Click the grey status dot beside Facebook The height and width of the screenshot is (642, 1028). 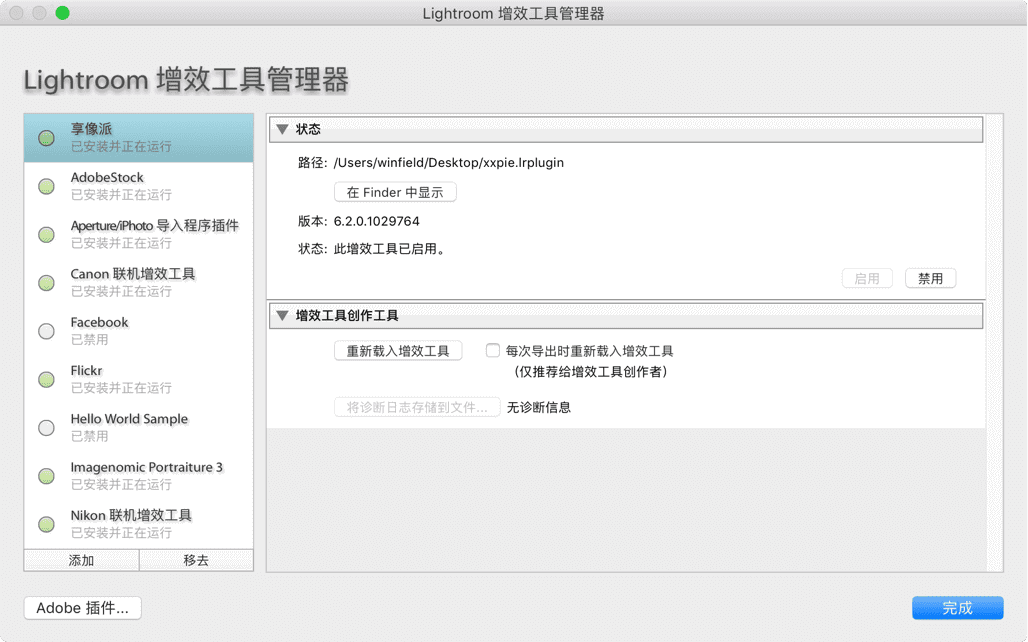(x=46, y=331)
